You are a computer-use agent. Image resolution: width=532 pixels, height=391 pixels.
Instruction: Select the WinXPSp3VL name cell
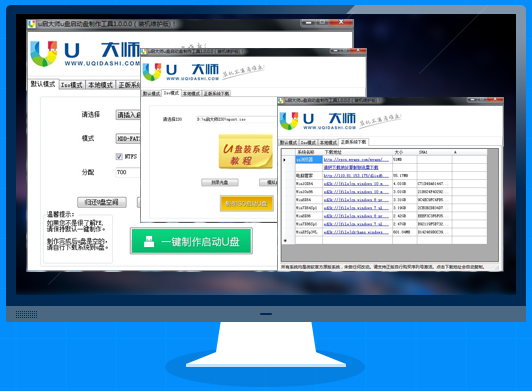tap(309, 232)
